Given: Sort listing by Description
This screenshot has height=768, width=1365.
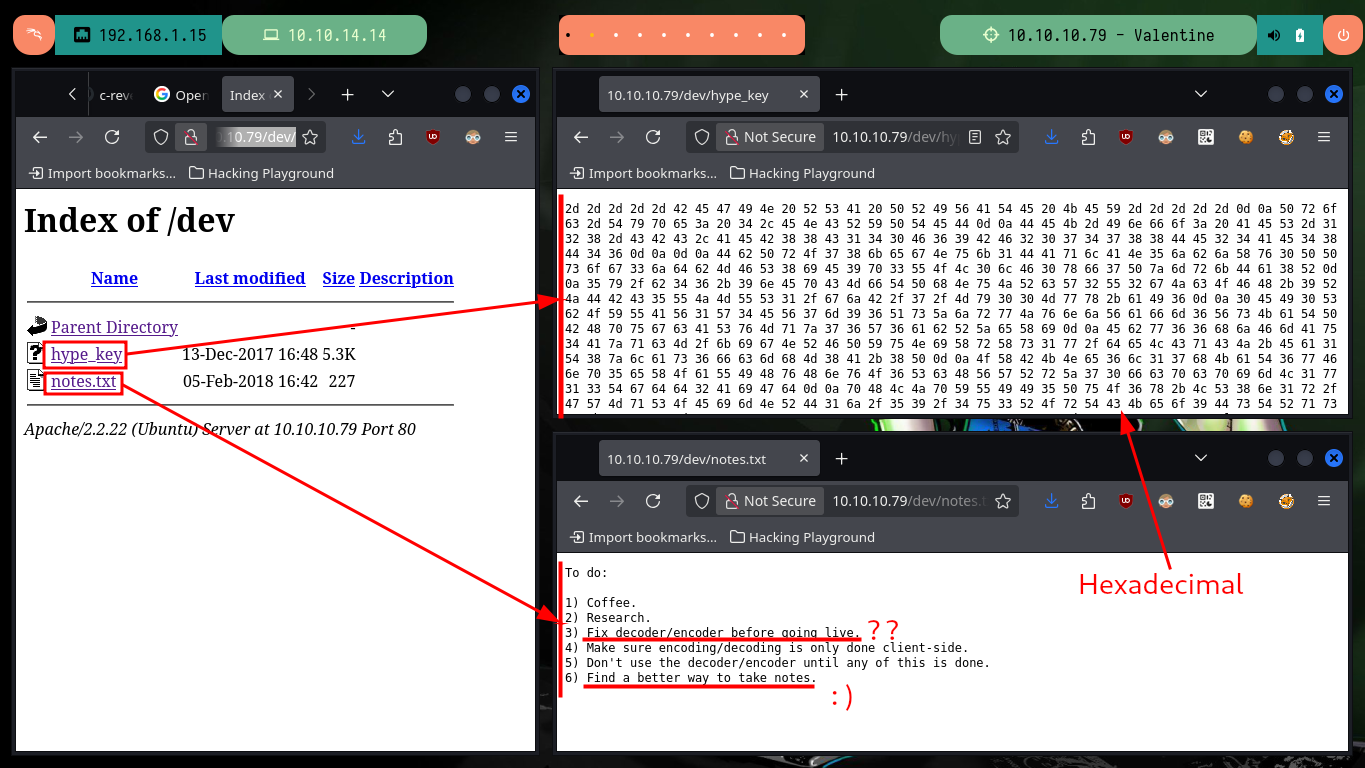Looking at the screenshot, I should (406, 278).
